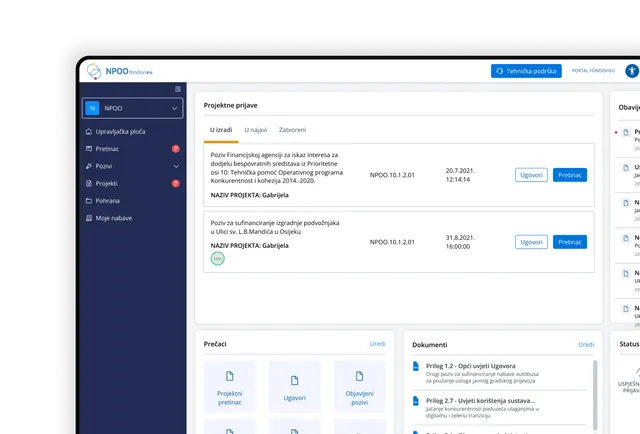Select Pozivi in the sidebar
This screenshot has height=434, width=640.
104,166
